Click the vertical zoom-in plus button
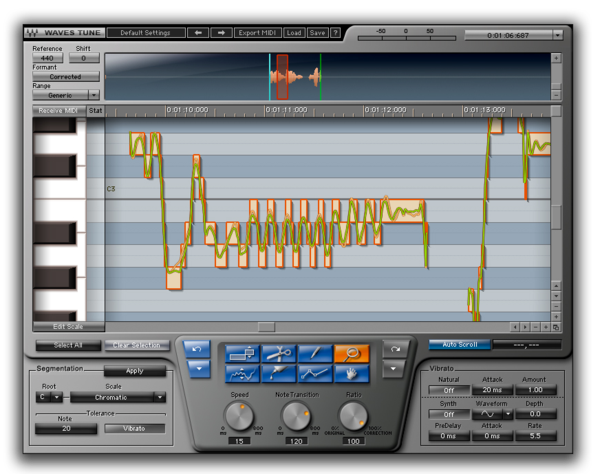 (x=556, y=317)
